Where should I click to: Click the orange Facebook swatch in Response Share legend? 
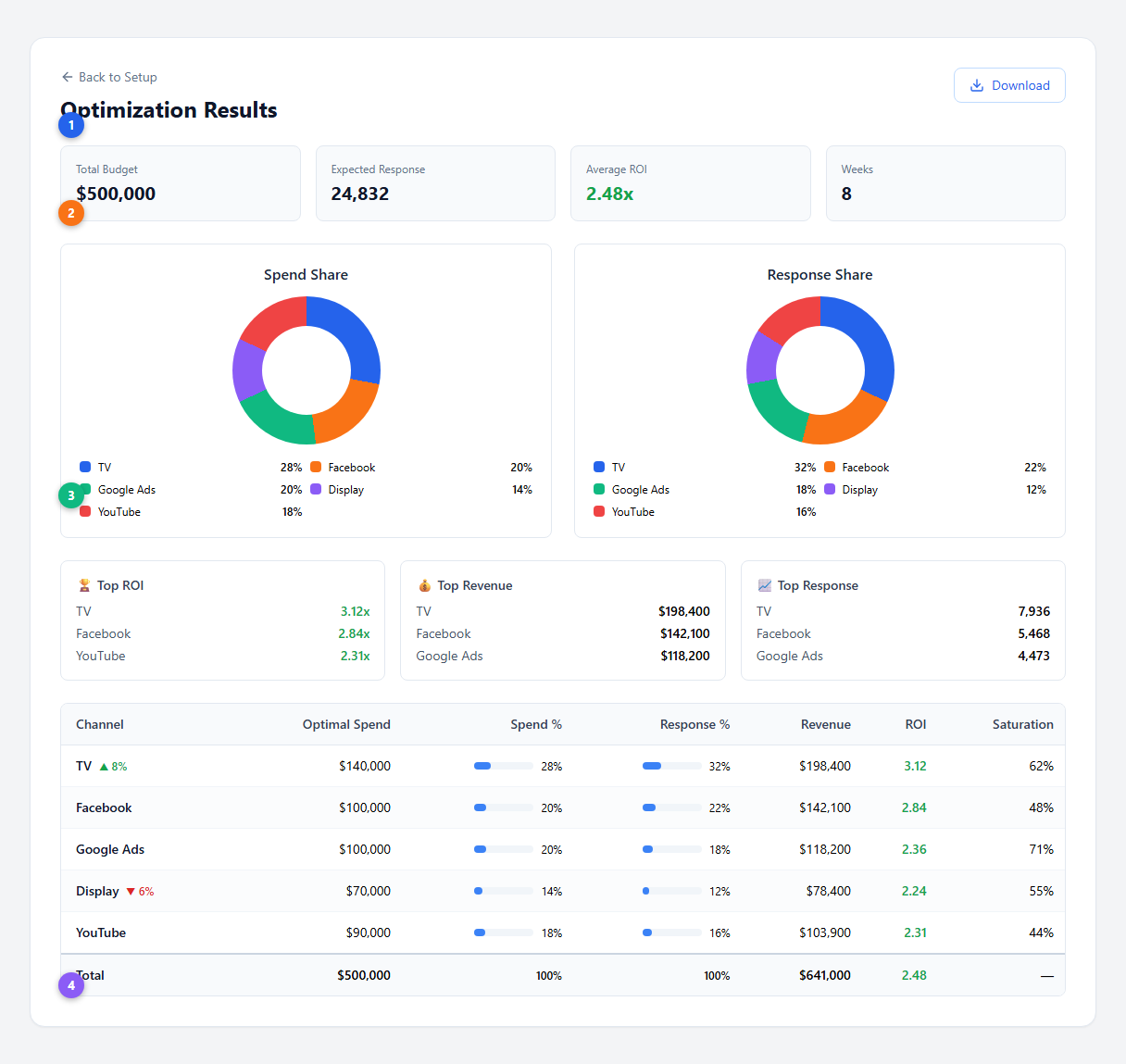[830, 467]
